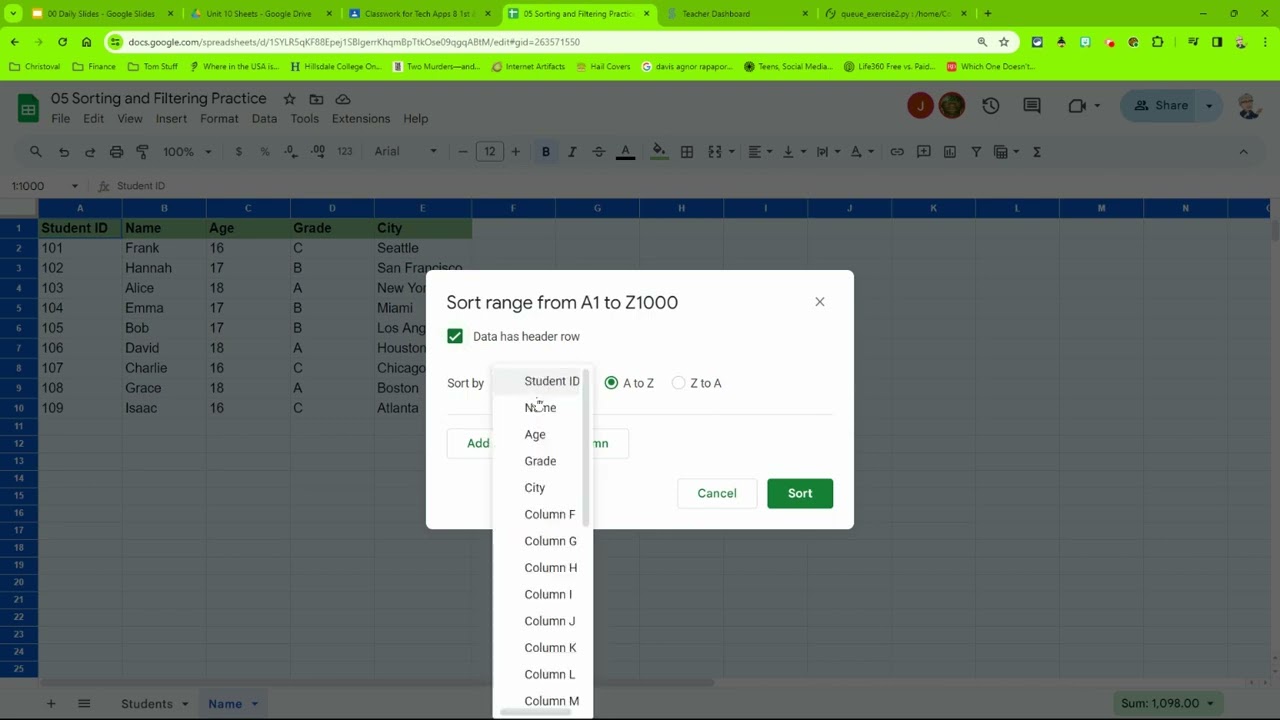Click the Paint format icon
1280x720 pixels.
[x=142, y=152]
